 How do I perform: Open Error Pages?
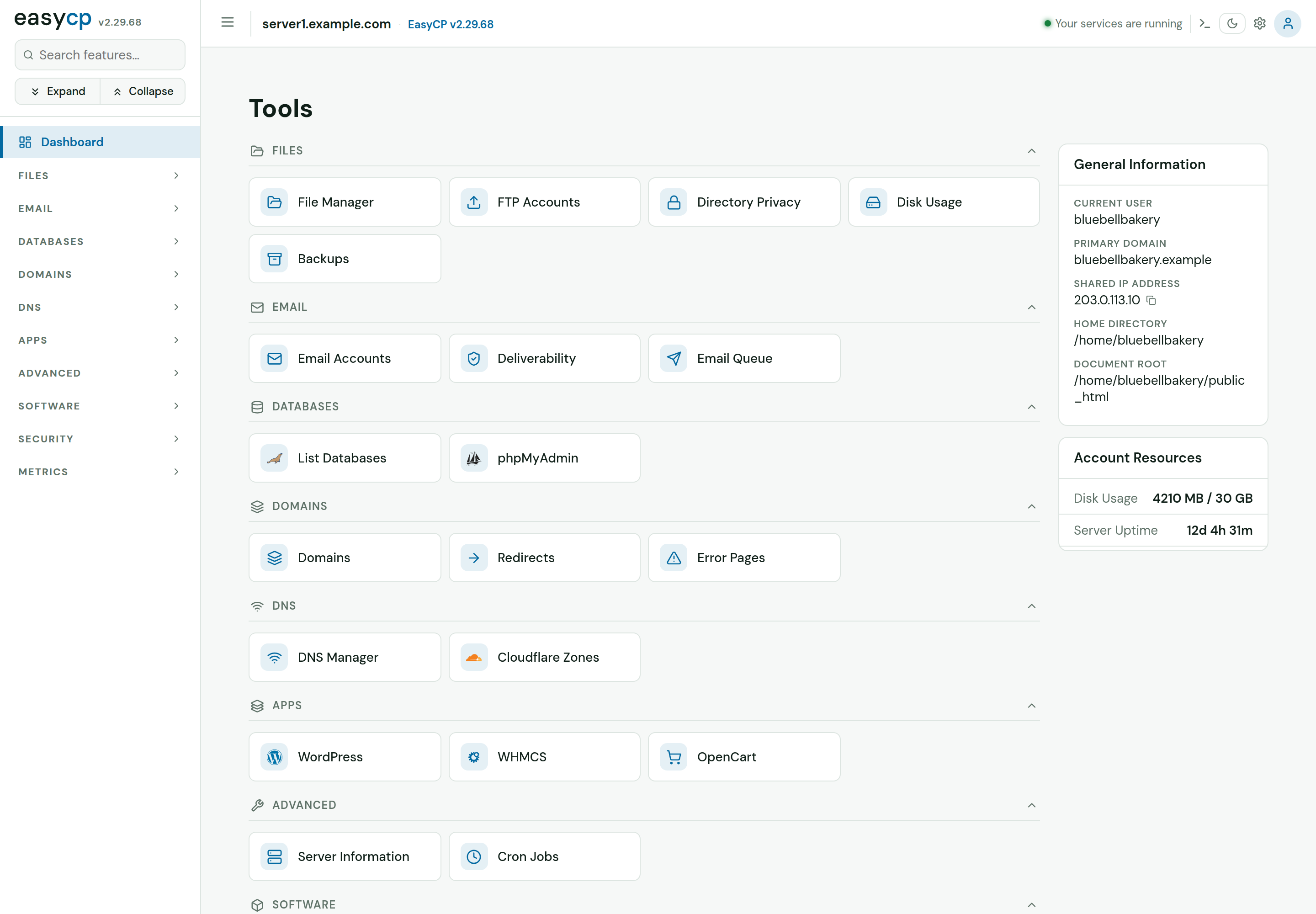pos(744,557)
